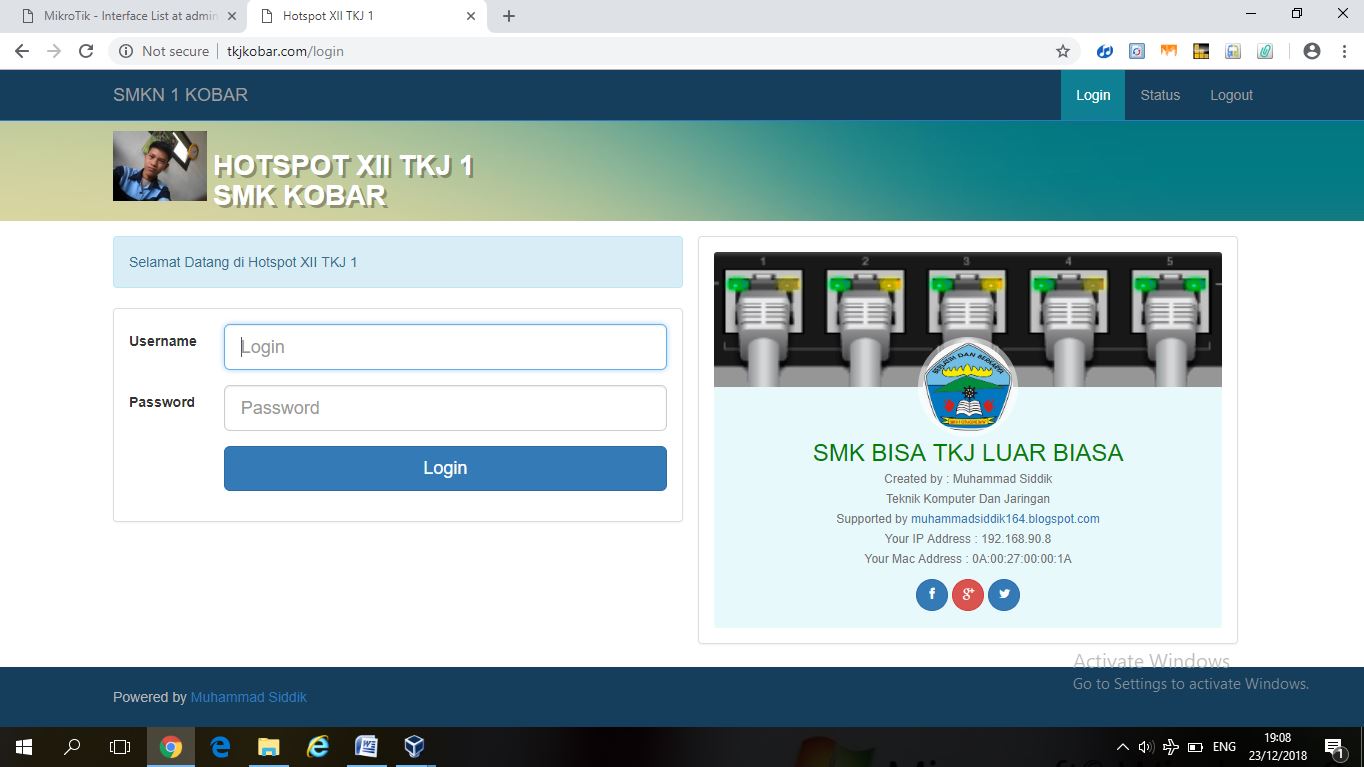Launch VirtualBox from the taskbar
This screenshot has width=1364, height=767.
coord(414,746)
